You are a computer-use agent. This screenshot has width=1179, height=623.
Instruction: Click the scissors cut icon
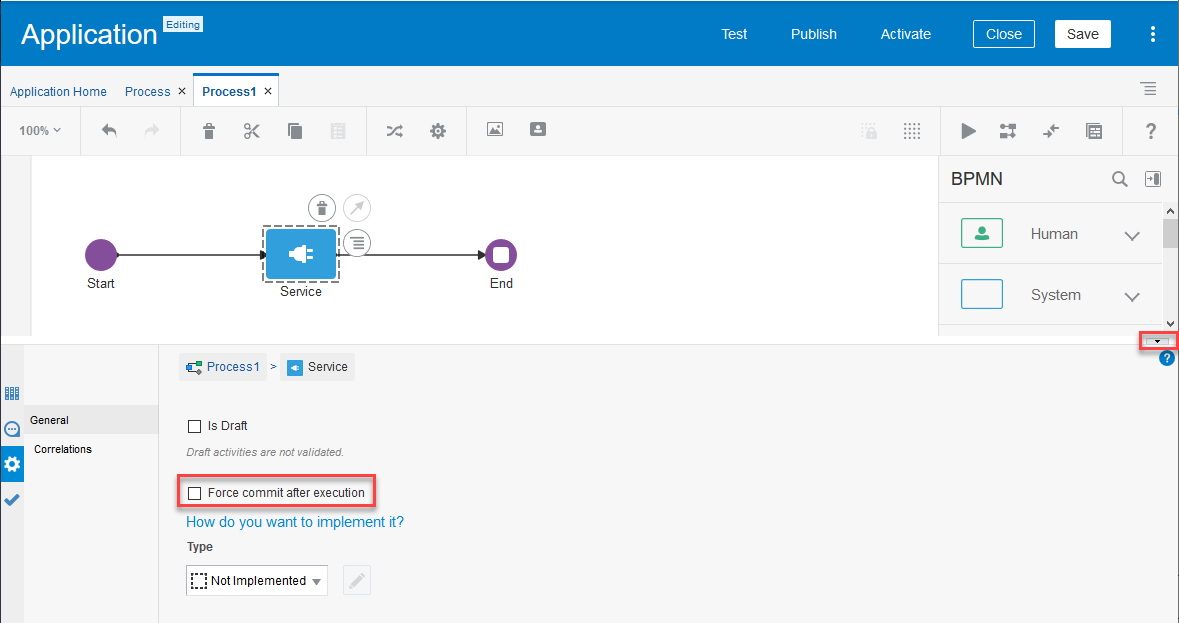252,131
